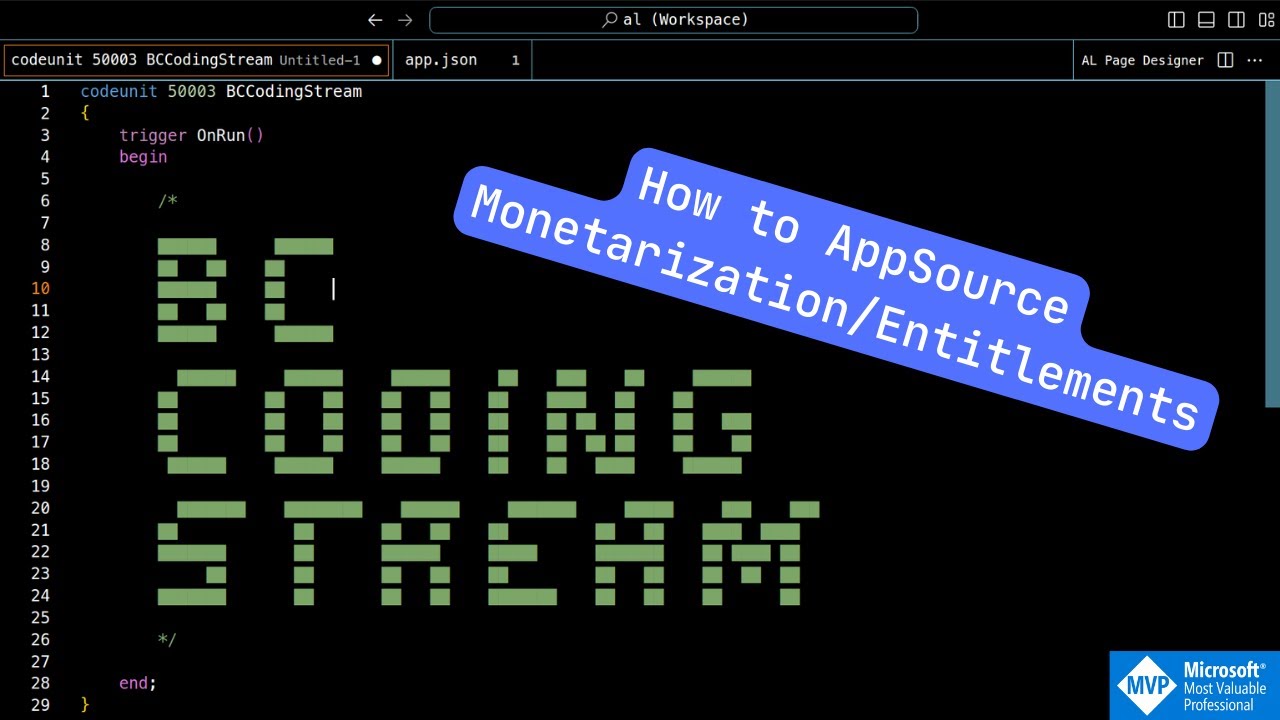Viewport: 1280px width, 720px height.
Task: Click the opening brace on line 2
Action: click(85, 113)
